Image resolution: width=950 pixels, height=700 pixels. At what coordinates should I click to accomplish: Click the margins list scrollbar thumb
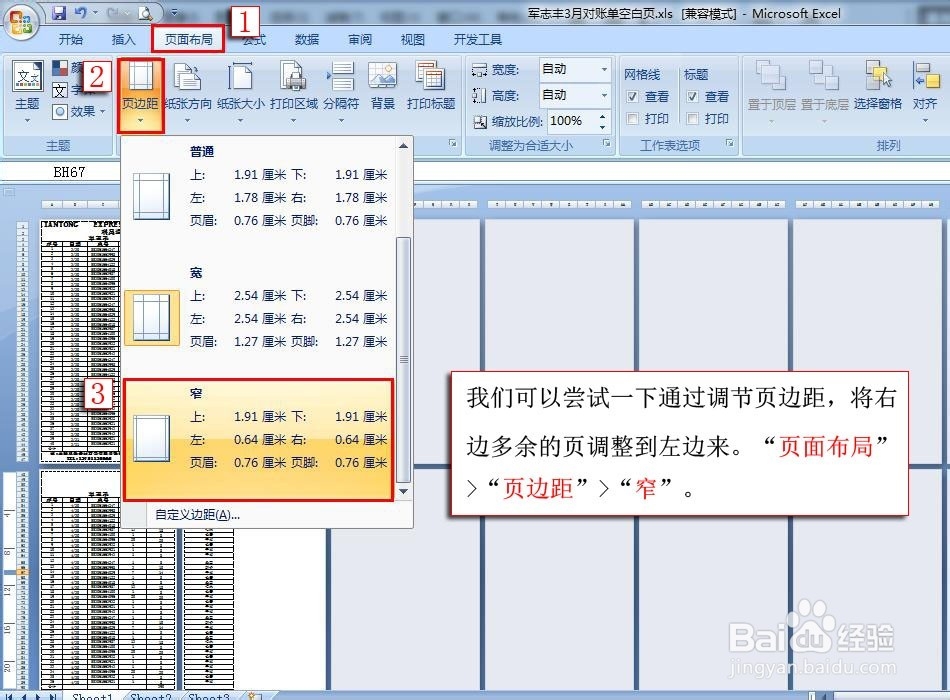(404, 359)
